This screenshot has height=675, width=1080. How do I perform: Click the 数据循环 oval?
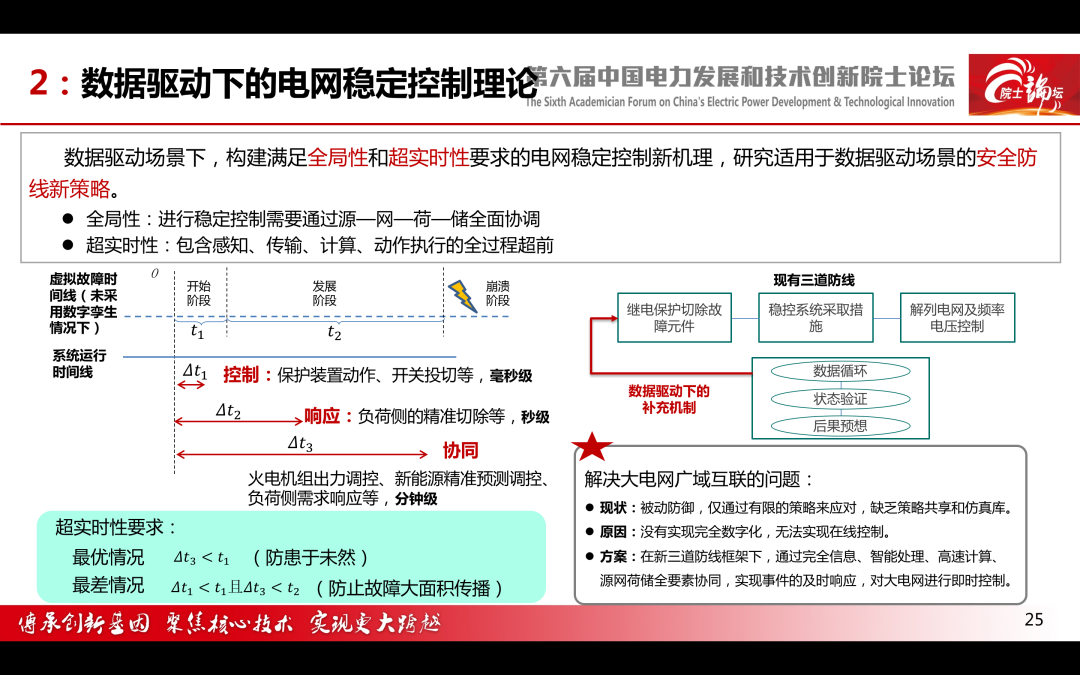[840, 371]
